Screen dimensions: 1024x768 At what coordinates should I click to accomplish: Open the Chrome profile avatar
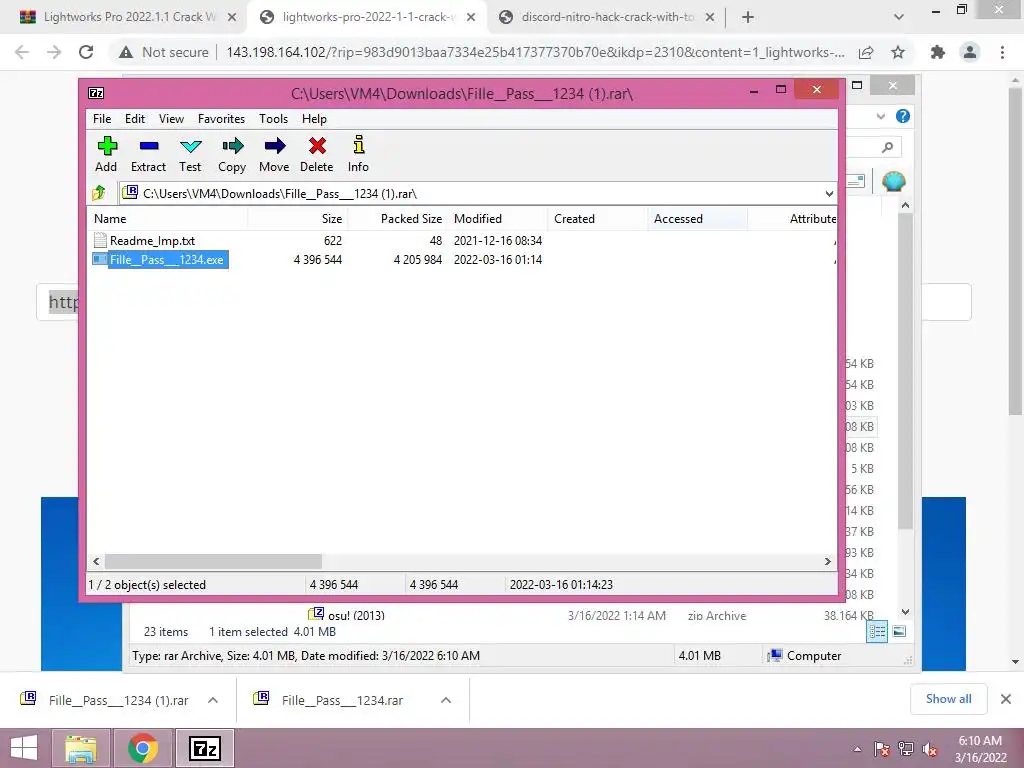click(x=970, y=52)
